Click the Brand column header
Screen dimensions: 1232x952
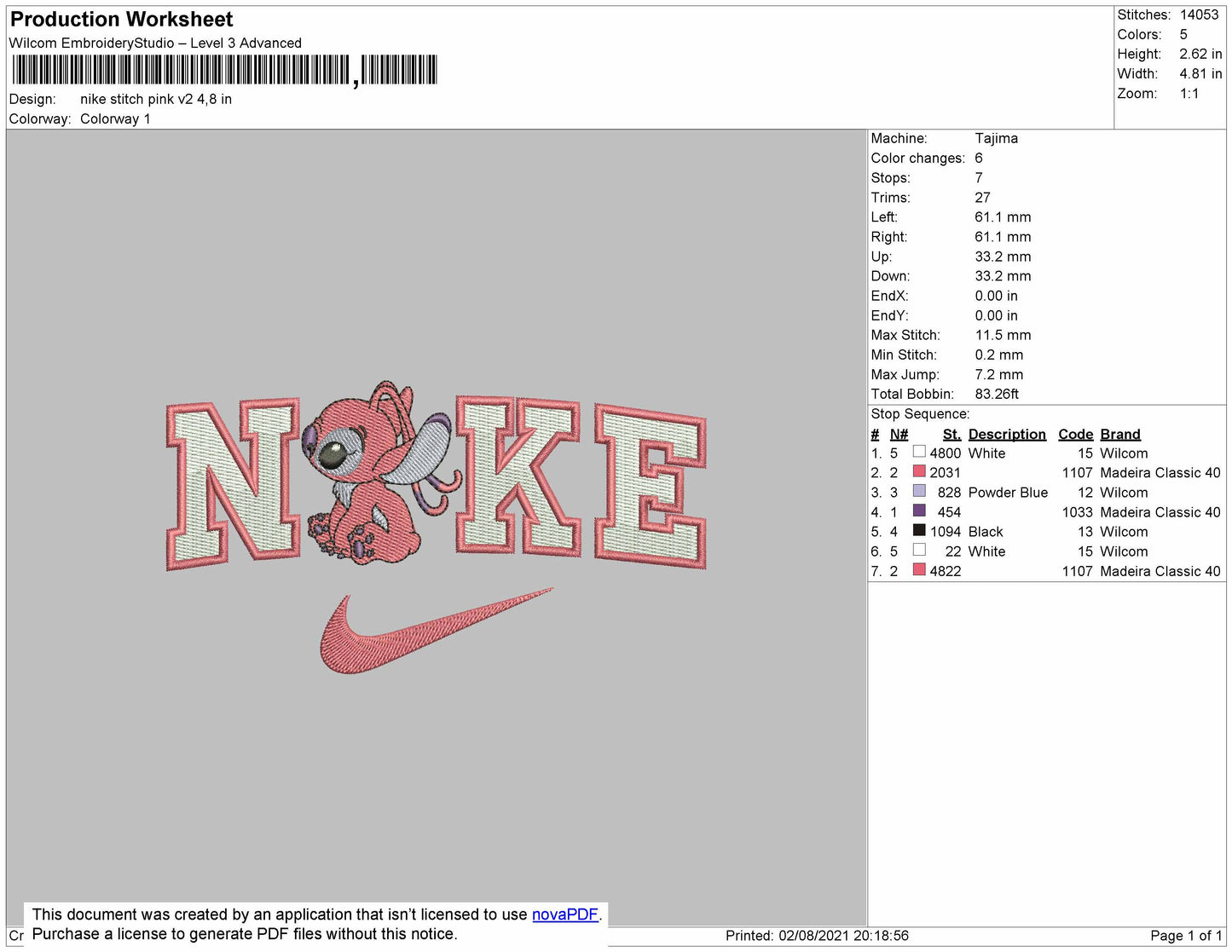(1119, 434)
